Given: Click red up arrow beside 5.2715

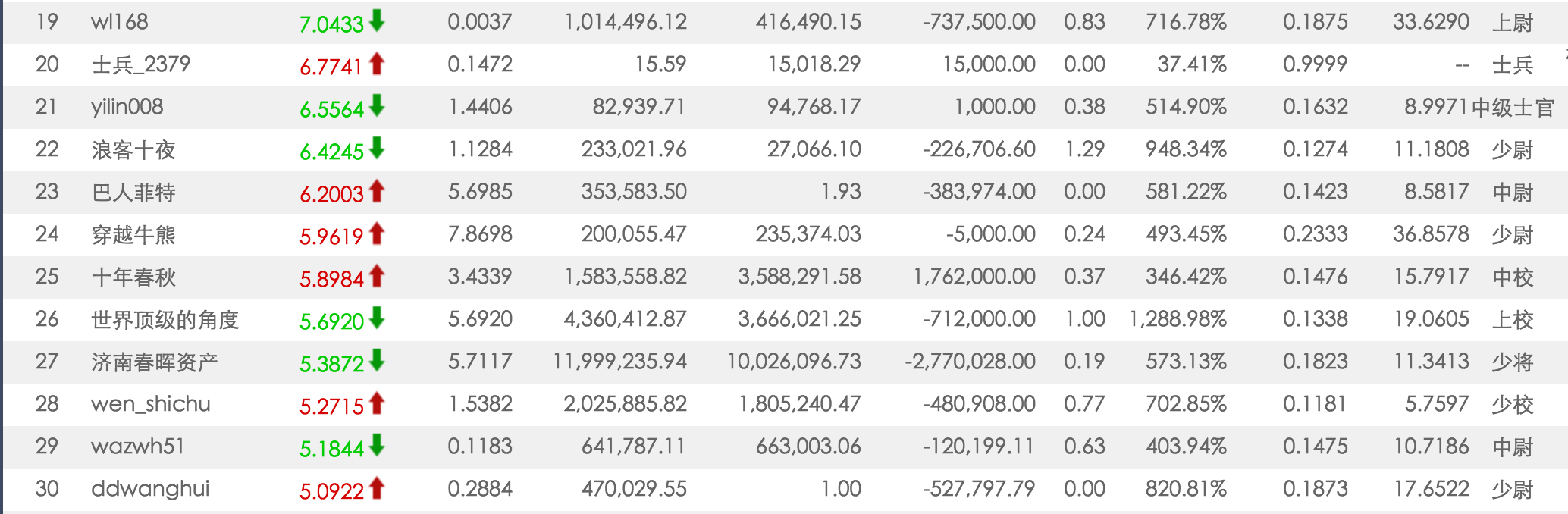Looking at the screenshot, I should (x=377, y=403).
